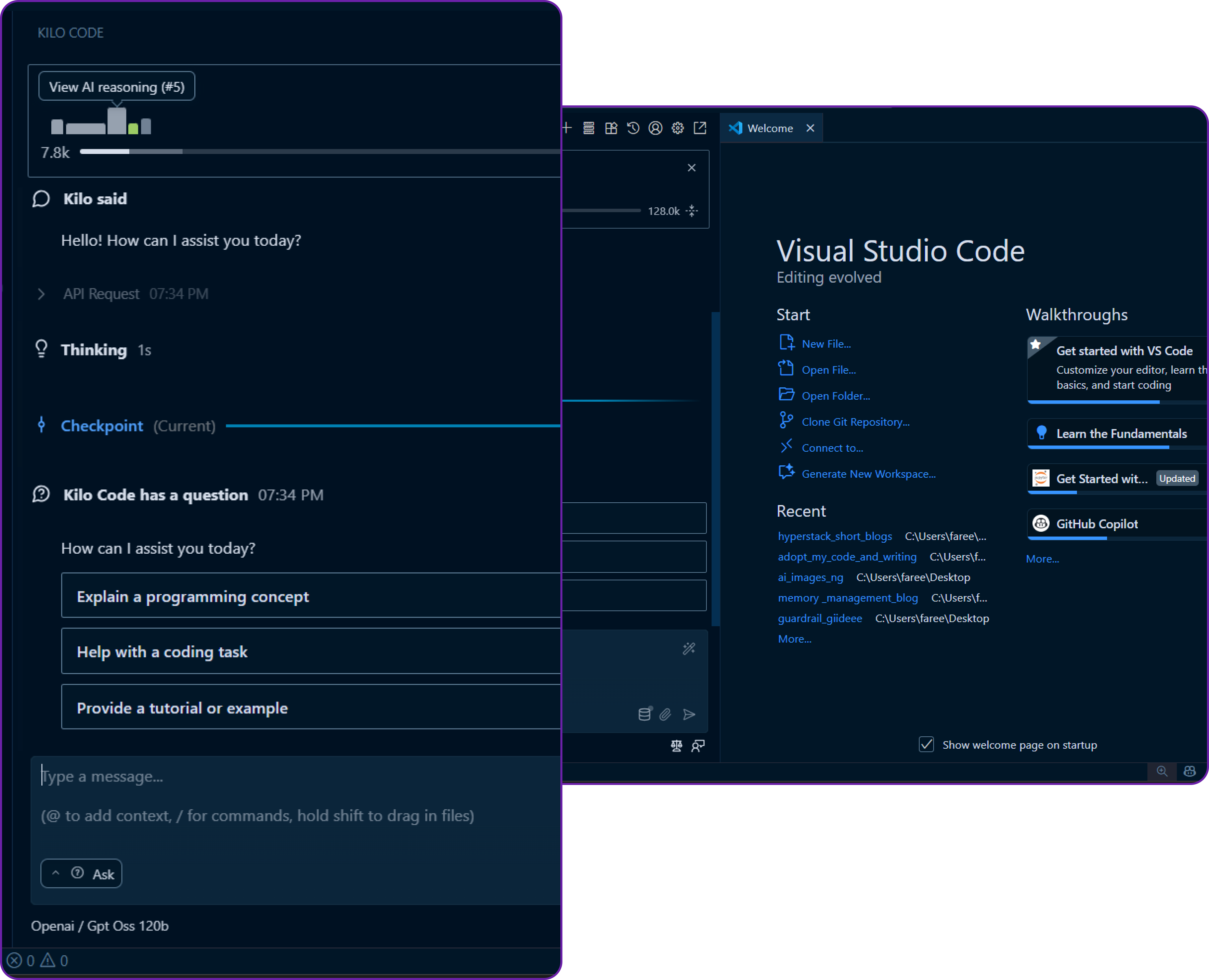Open task history via the clock icon
The width and height of the screenshot is (1209, 980).
click(x=633, y=128)
